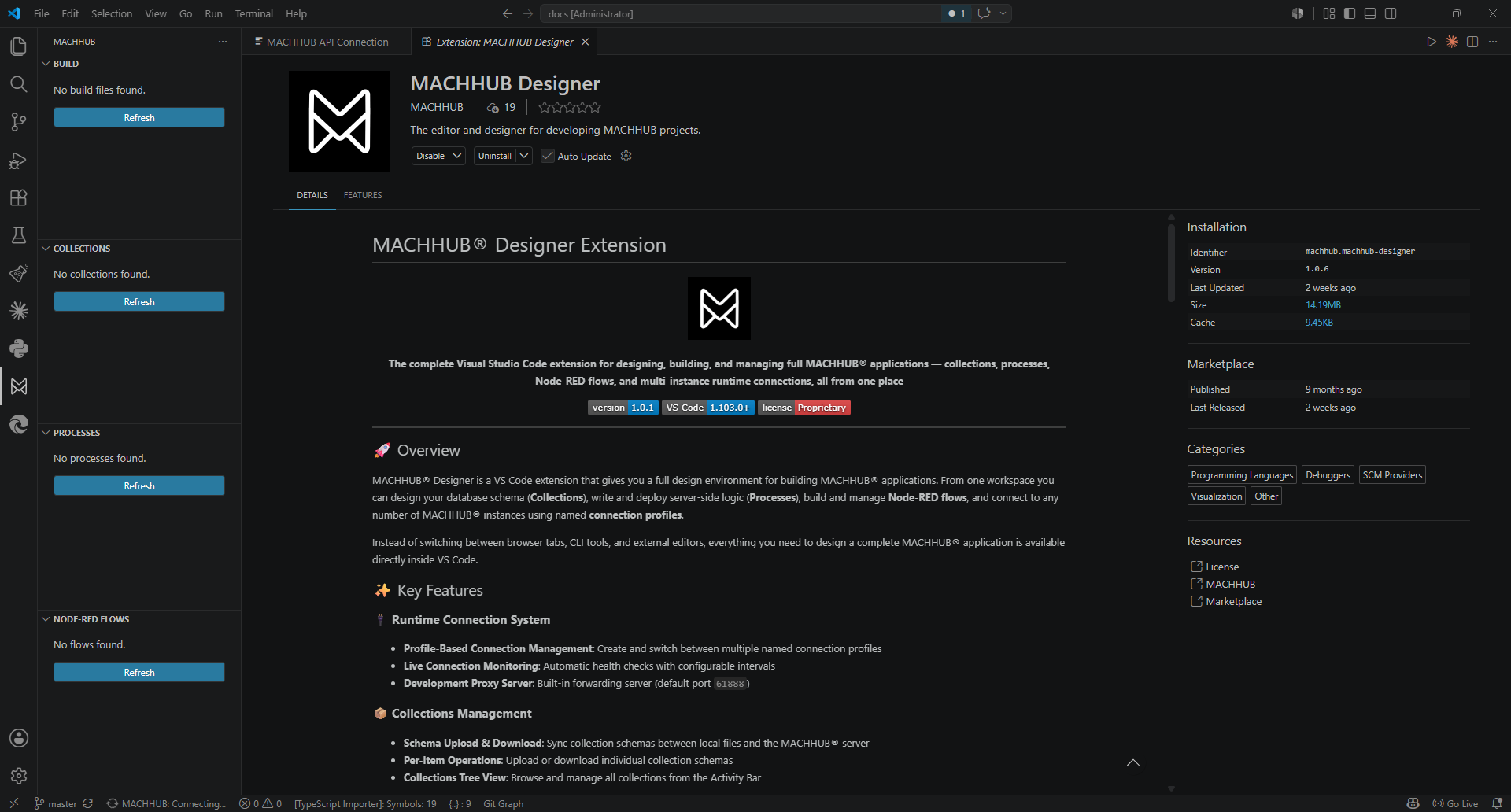Open the Claude starburst view in activity bar

[x=18, y=311]
